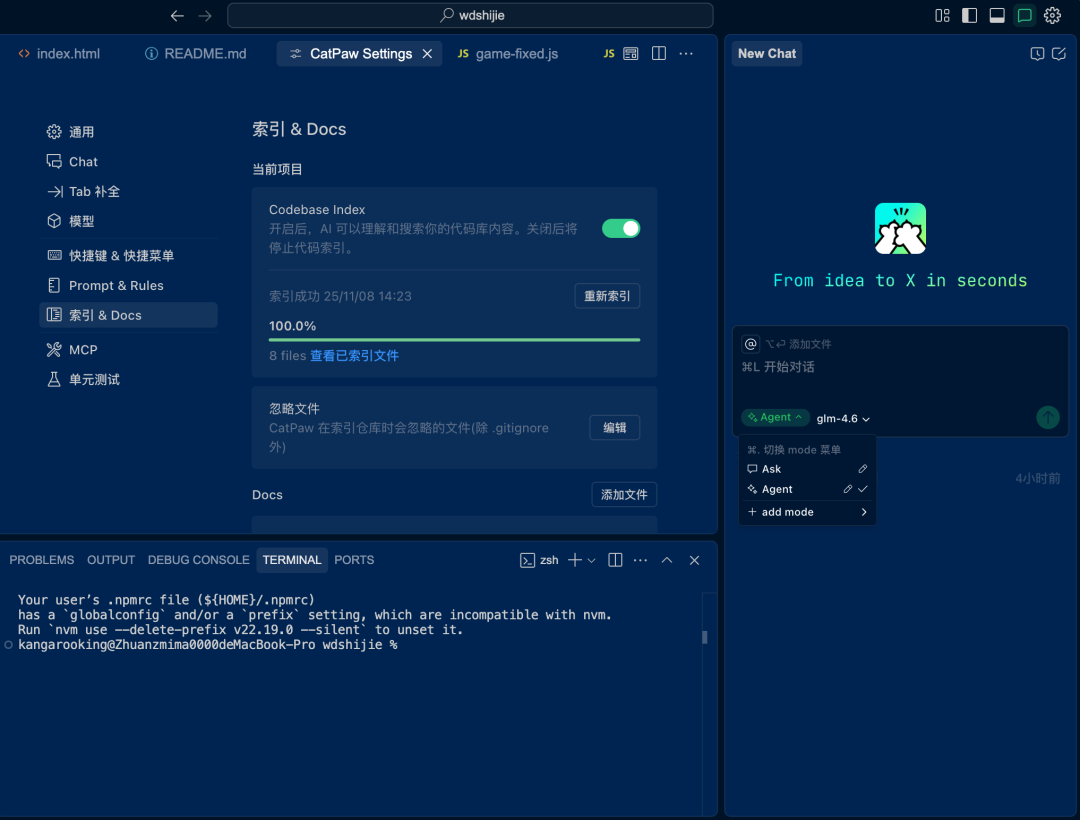Open the 查看已索引文件 link
The height and width of the screenshot is (820, 1080).
pos(354,356)
